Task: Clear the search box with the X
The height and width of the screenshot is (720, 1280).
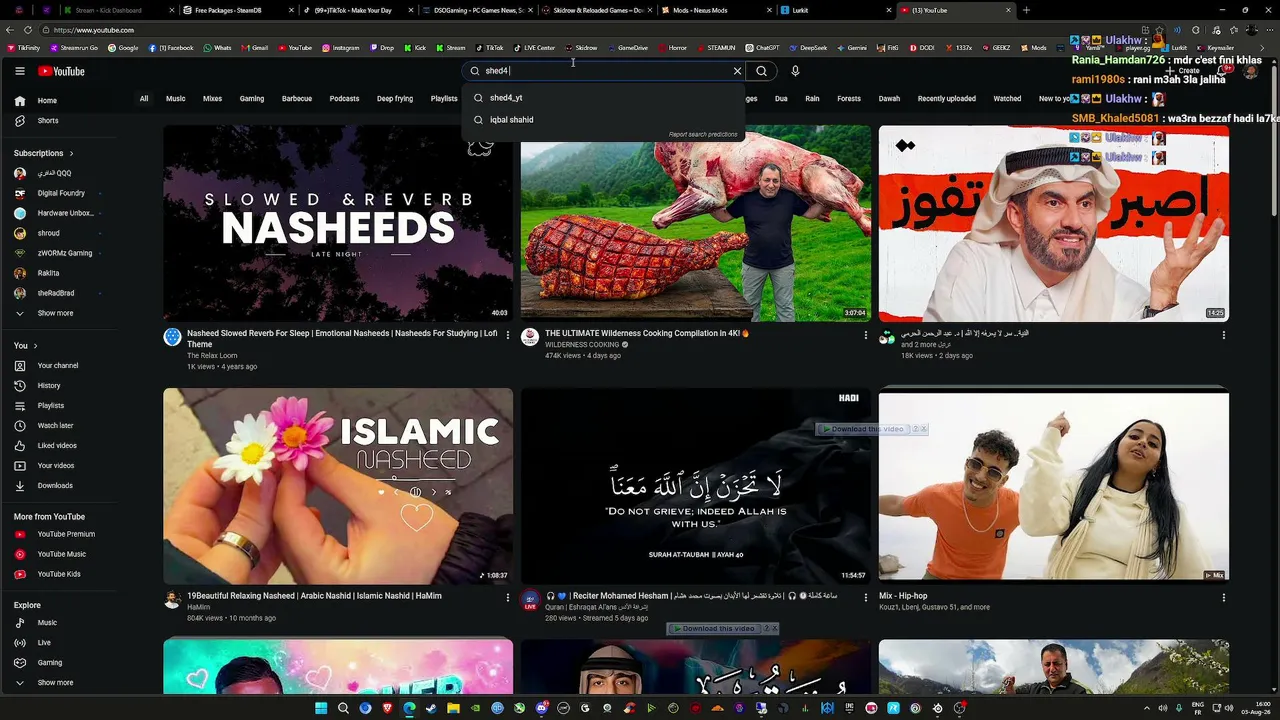Action: pyautogui.click(x=737, y=71)
